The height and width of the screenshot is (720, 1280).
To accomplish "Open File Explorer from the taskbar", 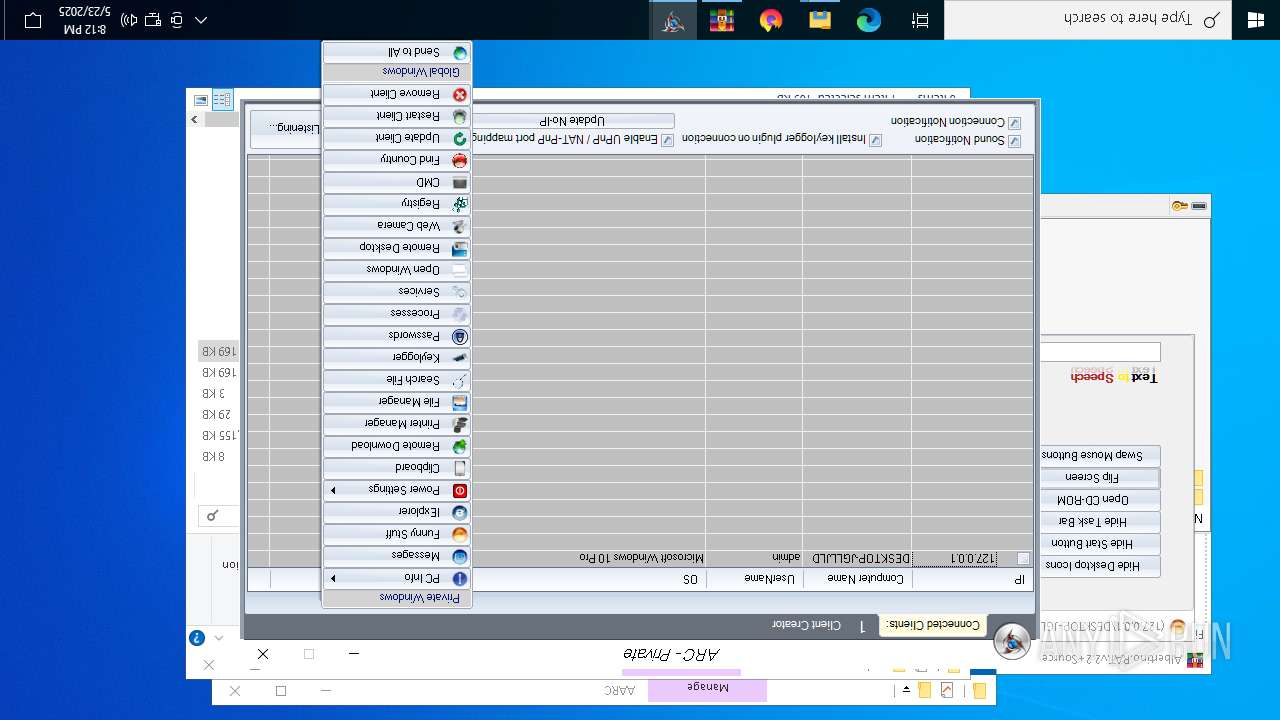I will [820, 20].
